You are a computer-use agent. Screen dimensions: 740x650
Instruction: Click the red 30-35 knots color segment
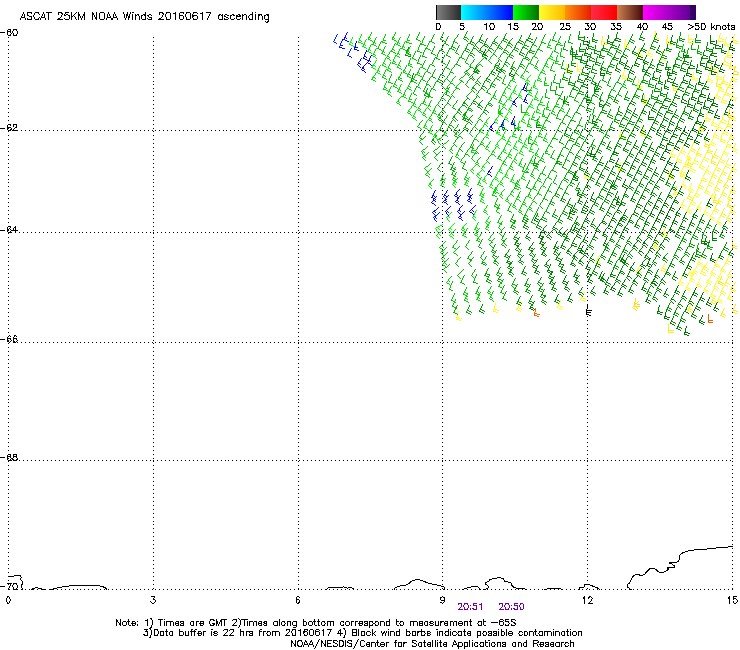tap(604, 12)
